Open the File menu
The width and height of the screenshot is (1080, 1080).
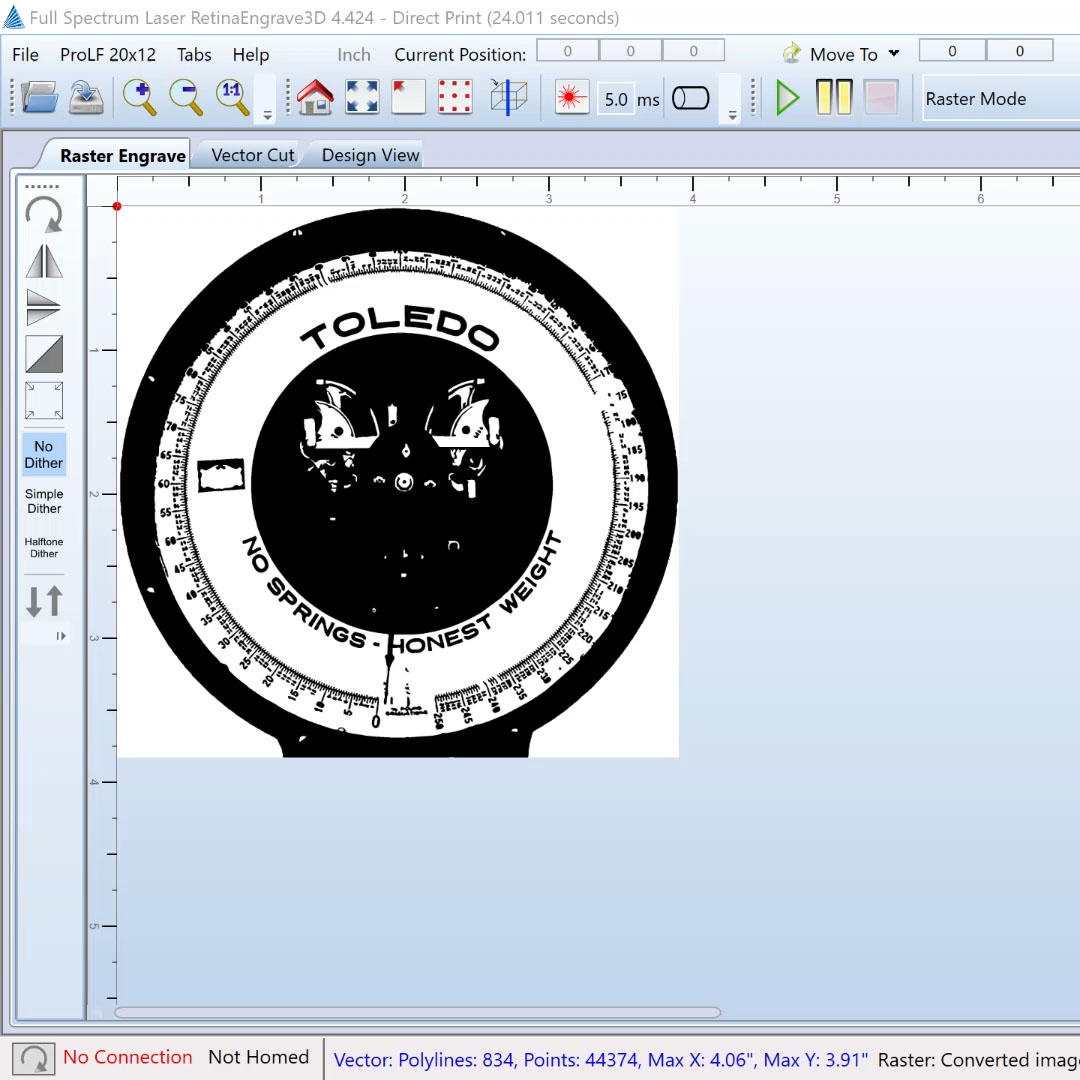(x=25, y=54)
